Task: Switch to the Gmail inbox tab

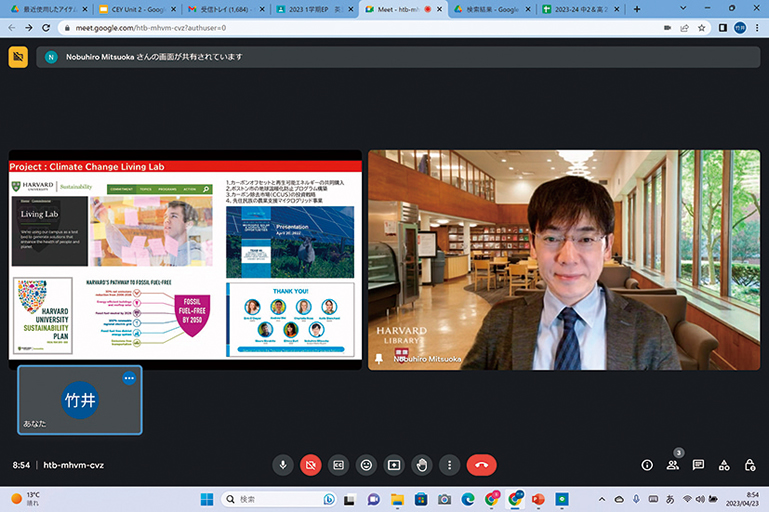Action: pyautogui.click(x=225, y=9)
